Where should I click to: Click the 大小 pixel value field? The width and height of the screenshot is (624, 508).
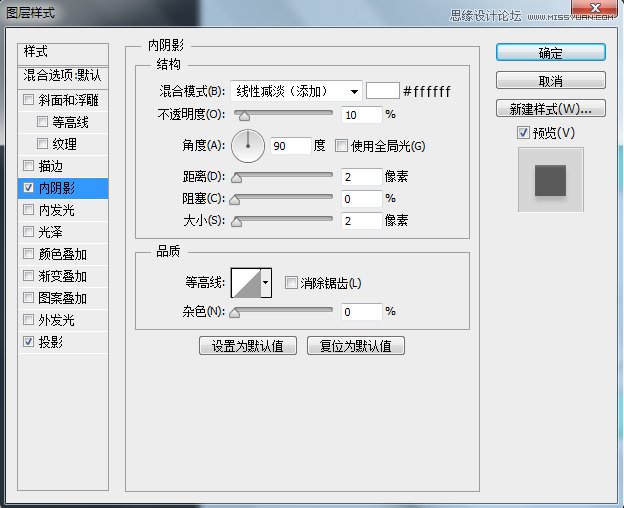pyautogui.click(x=362, y=220)
